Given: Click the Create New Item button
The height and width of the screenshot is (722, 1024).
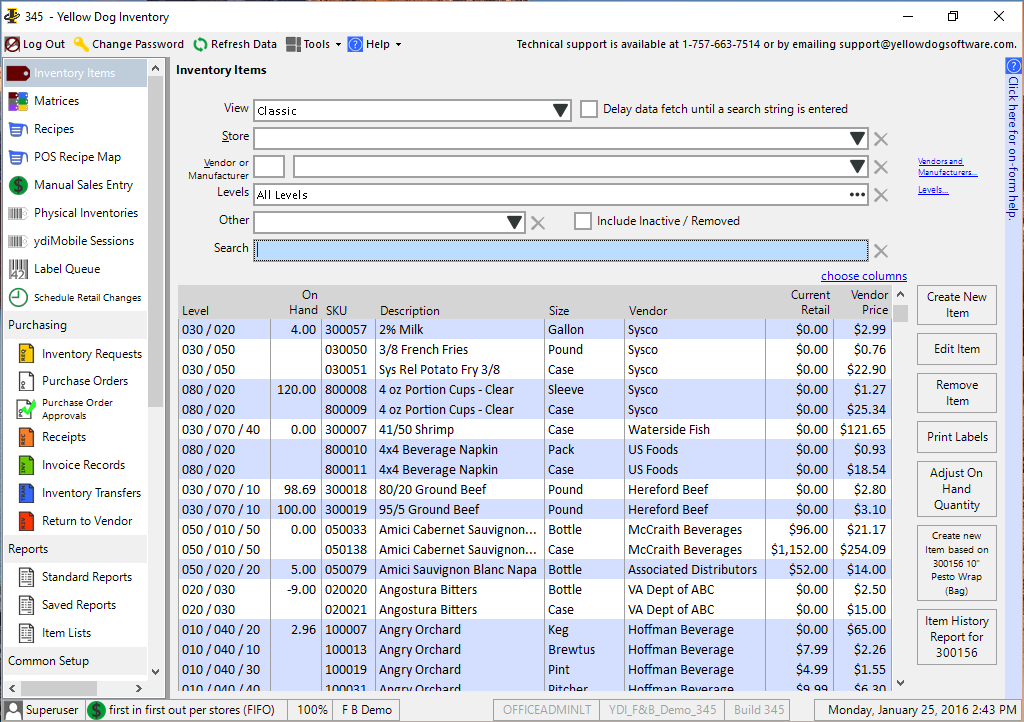Looking at the screenshot, I should pos(956,305).
